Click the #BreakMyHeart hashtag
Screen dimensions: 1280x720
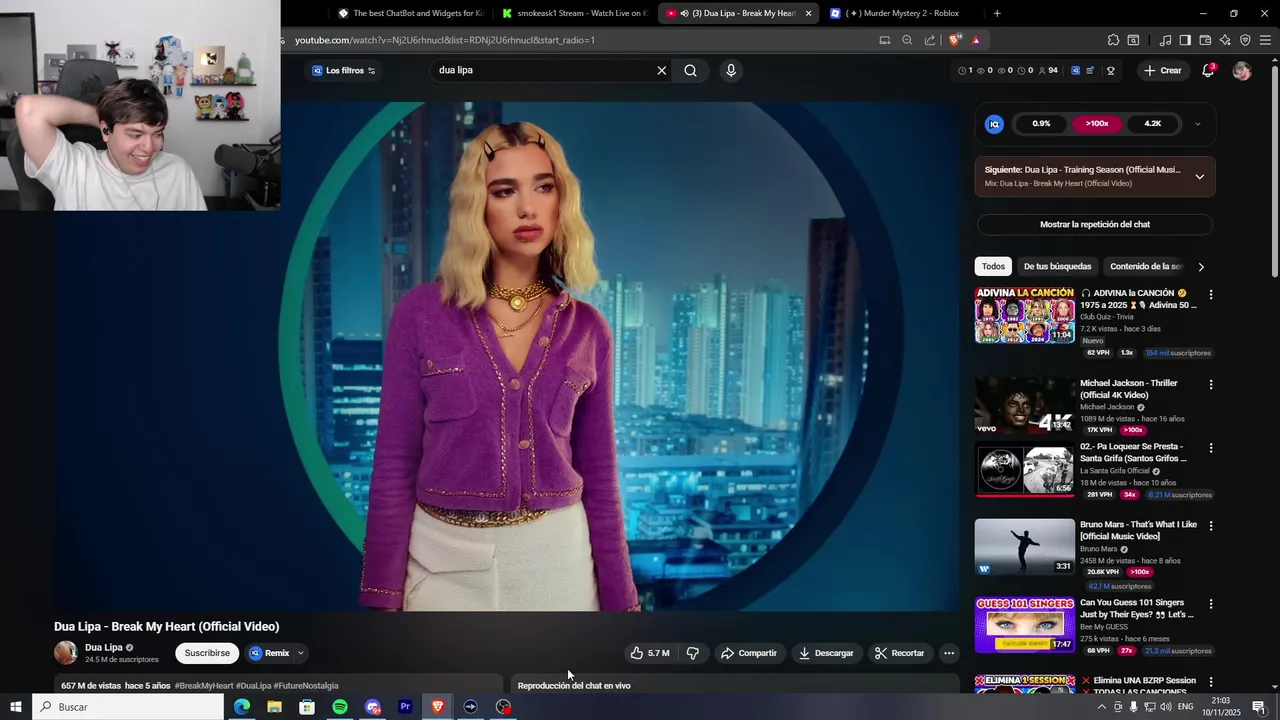[204, 686]
